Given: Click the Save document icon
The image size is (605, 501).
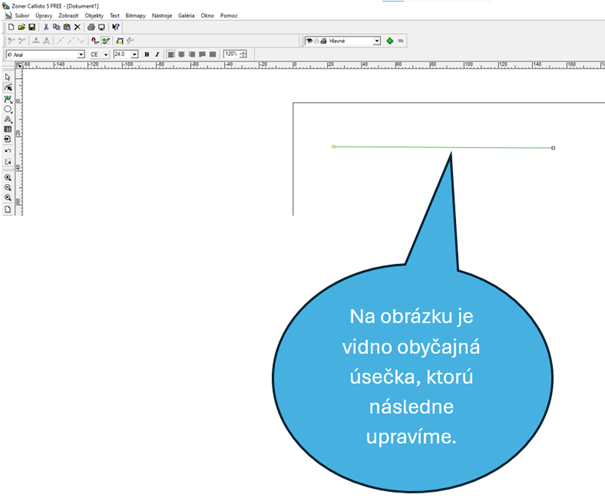Looking at the screenshot, I should [32, 27].
